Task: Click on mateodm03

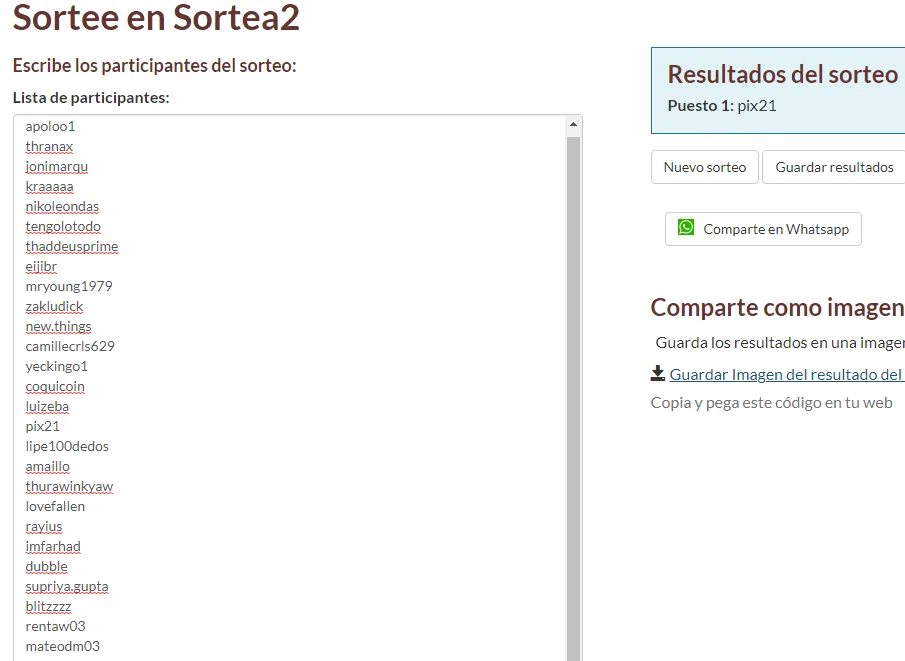Action: click(x=62, y=647)
